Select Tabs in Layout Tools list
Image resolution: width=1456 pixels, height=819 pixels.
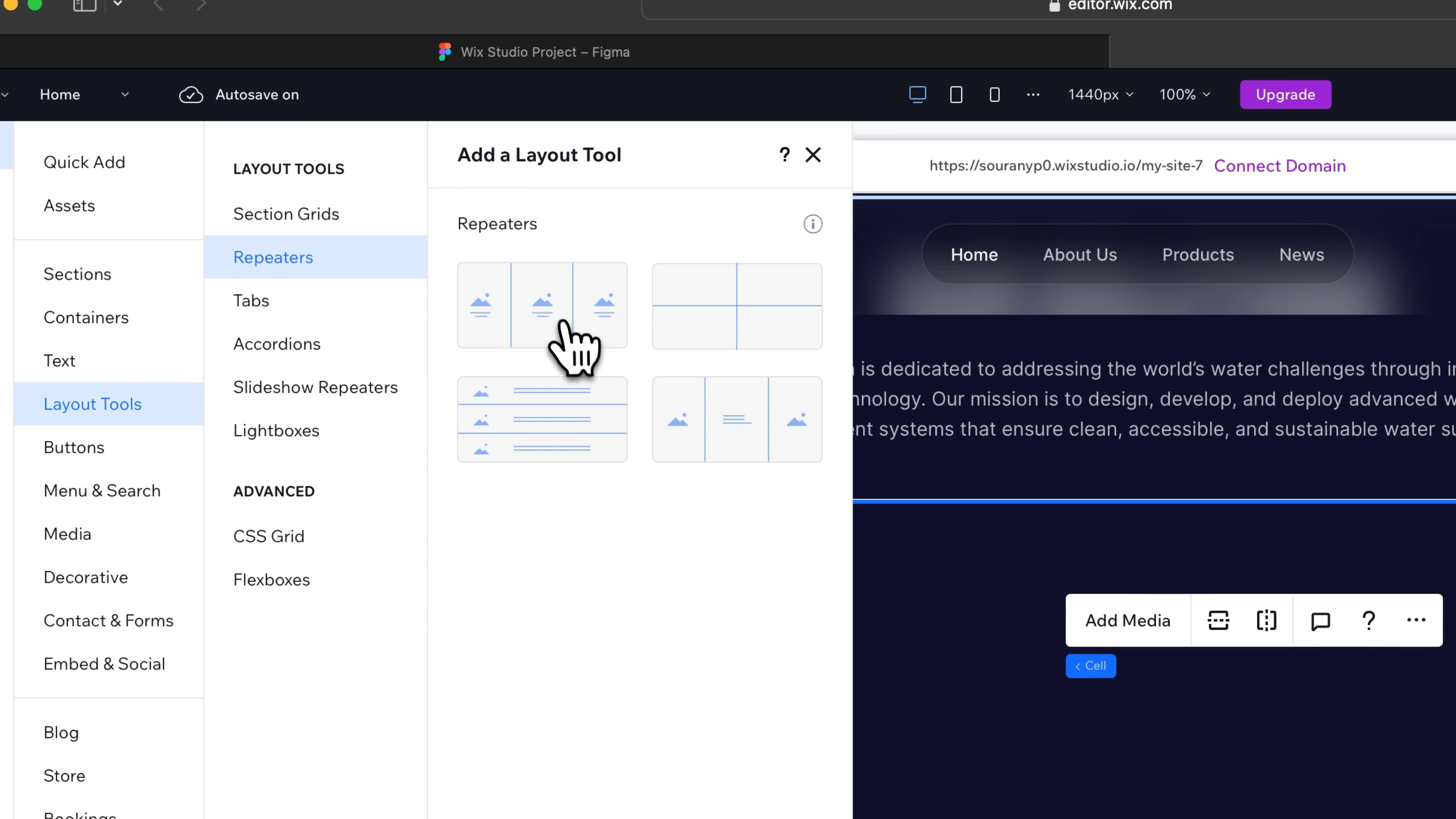click(251, 300)
